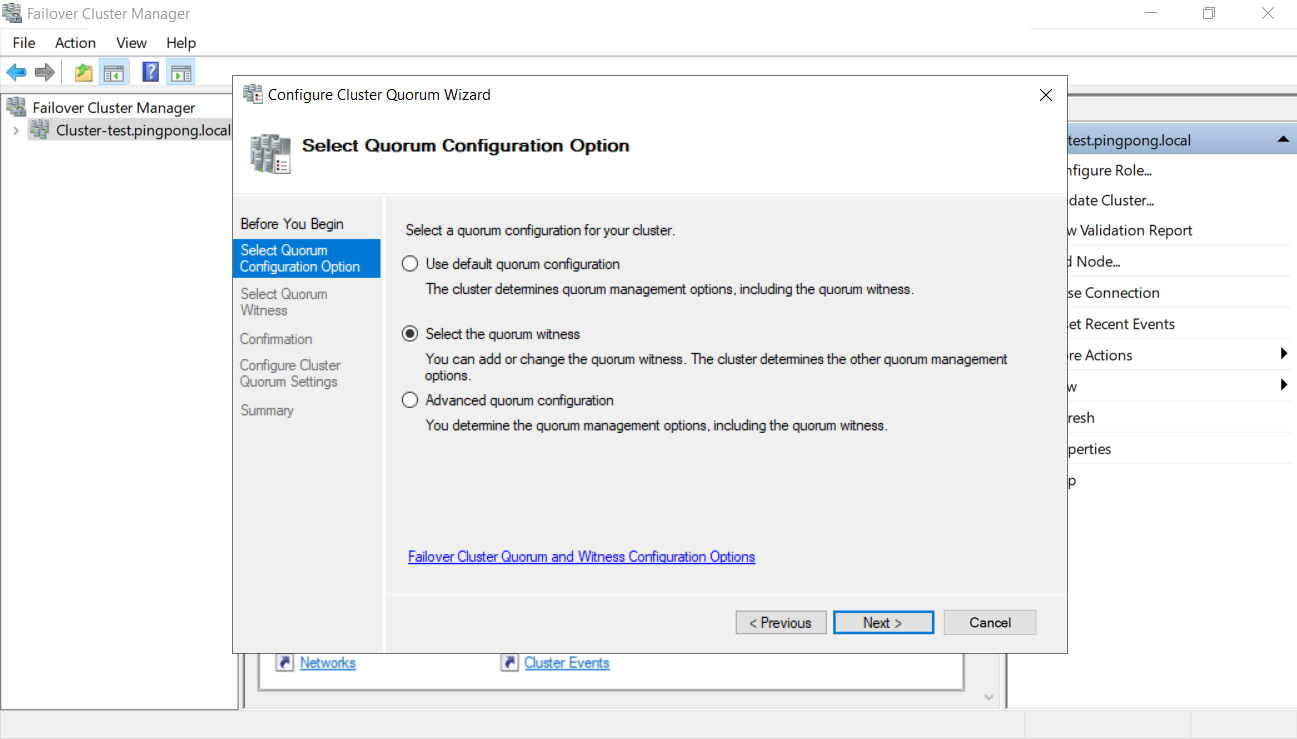Click the center pane scrollbar down arrow
The image size is (1297, 739).
pyautogui.click(x=989, y=697)
